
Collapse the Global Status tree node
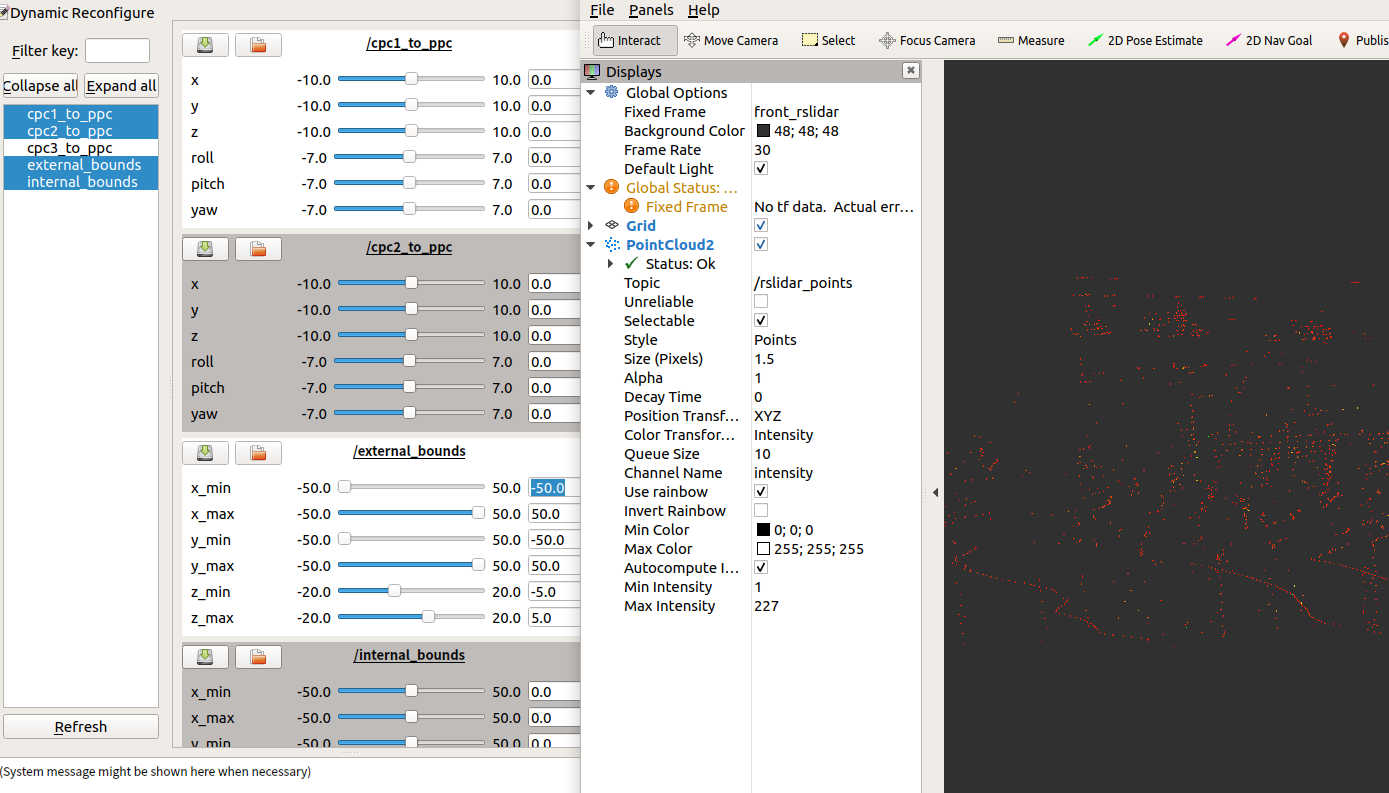[x=590, y=187]
